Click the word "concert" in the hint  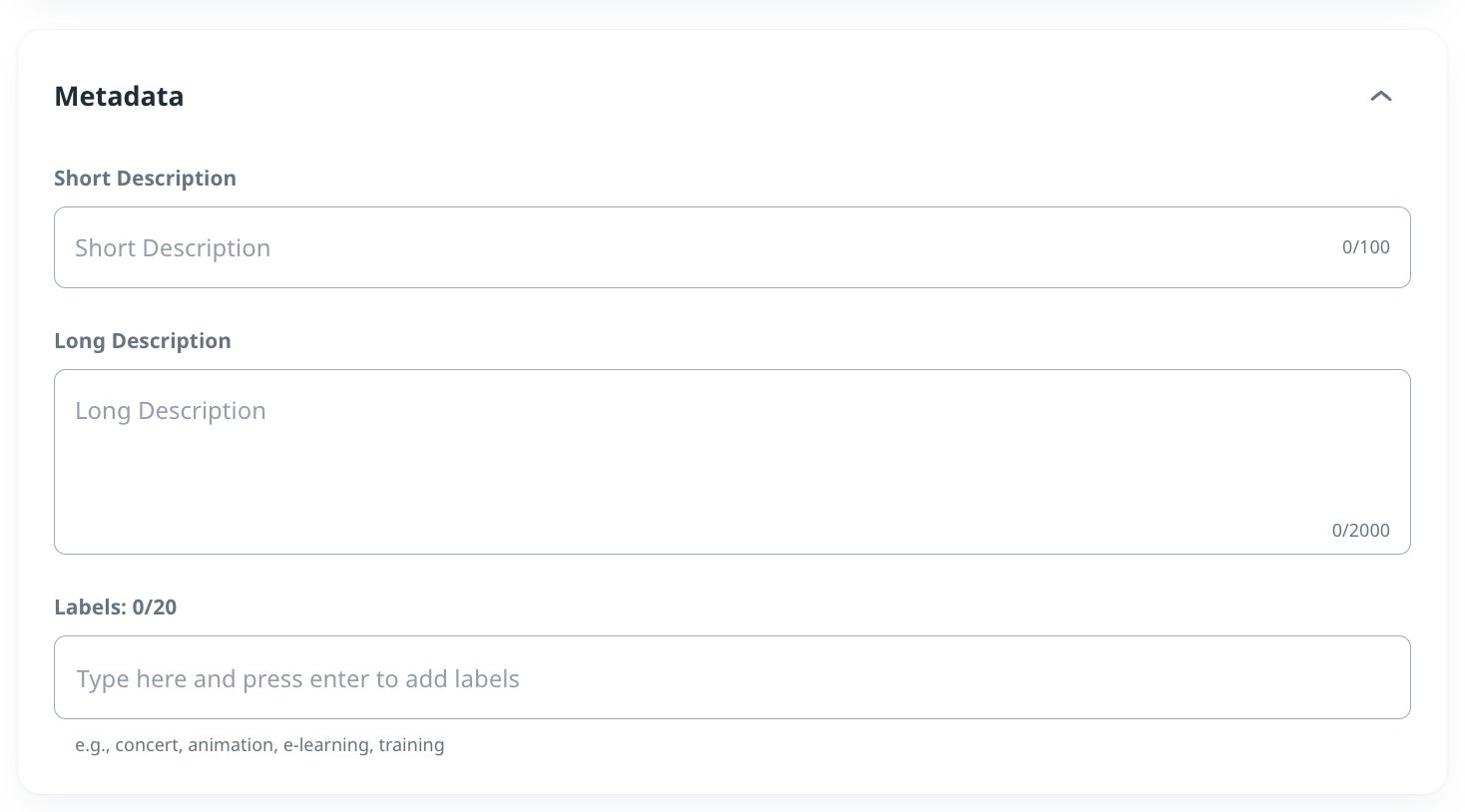click(x=148, y=745)
